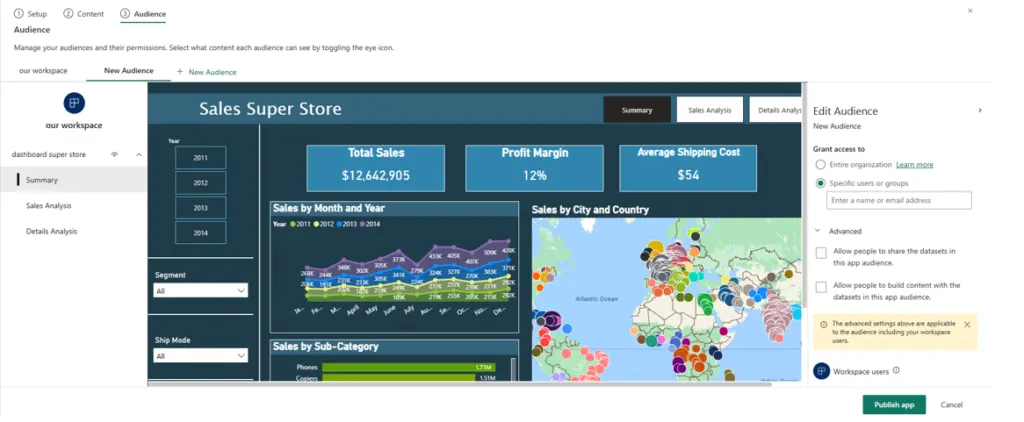This screenshot has height=422, width=1024.
Task: Collapse the Advanced section
Action: (x=817, y=231)
